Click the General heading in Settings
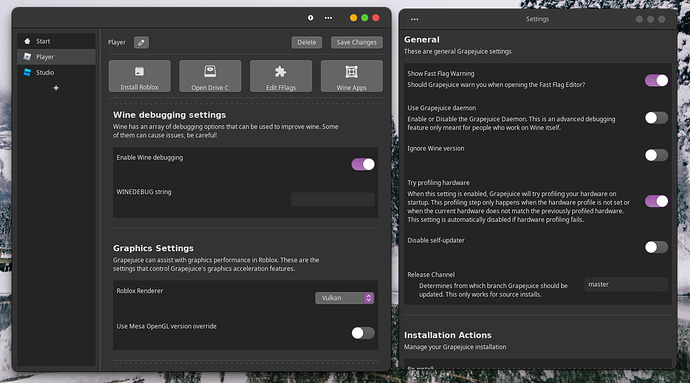This screenshot has height=383, width=690. [422, 40]
